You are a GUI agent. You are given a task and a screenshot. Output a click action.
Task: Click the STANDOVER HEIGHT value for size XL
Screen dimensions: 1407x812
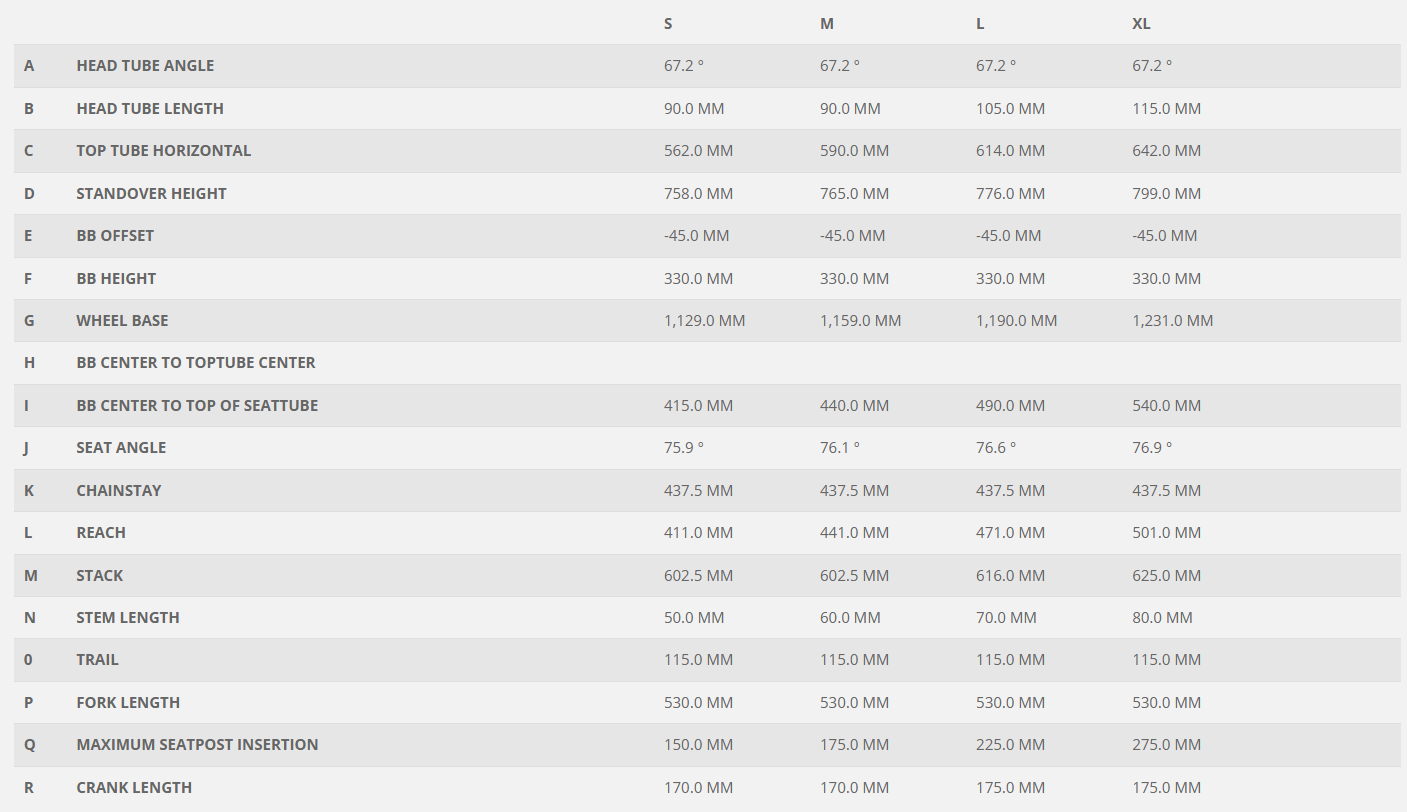point(1166,194)
